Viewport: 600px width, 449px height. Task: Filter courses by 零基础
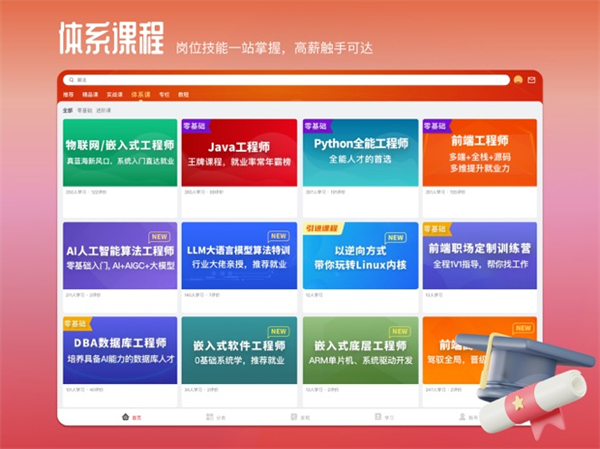(85, 110)
